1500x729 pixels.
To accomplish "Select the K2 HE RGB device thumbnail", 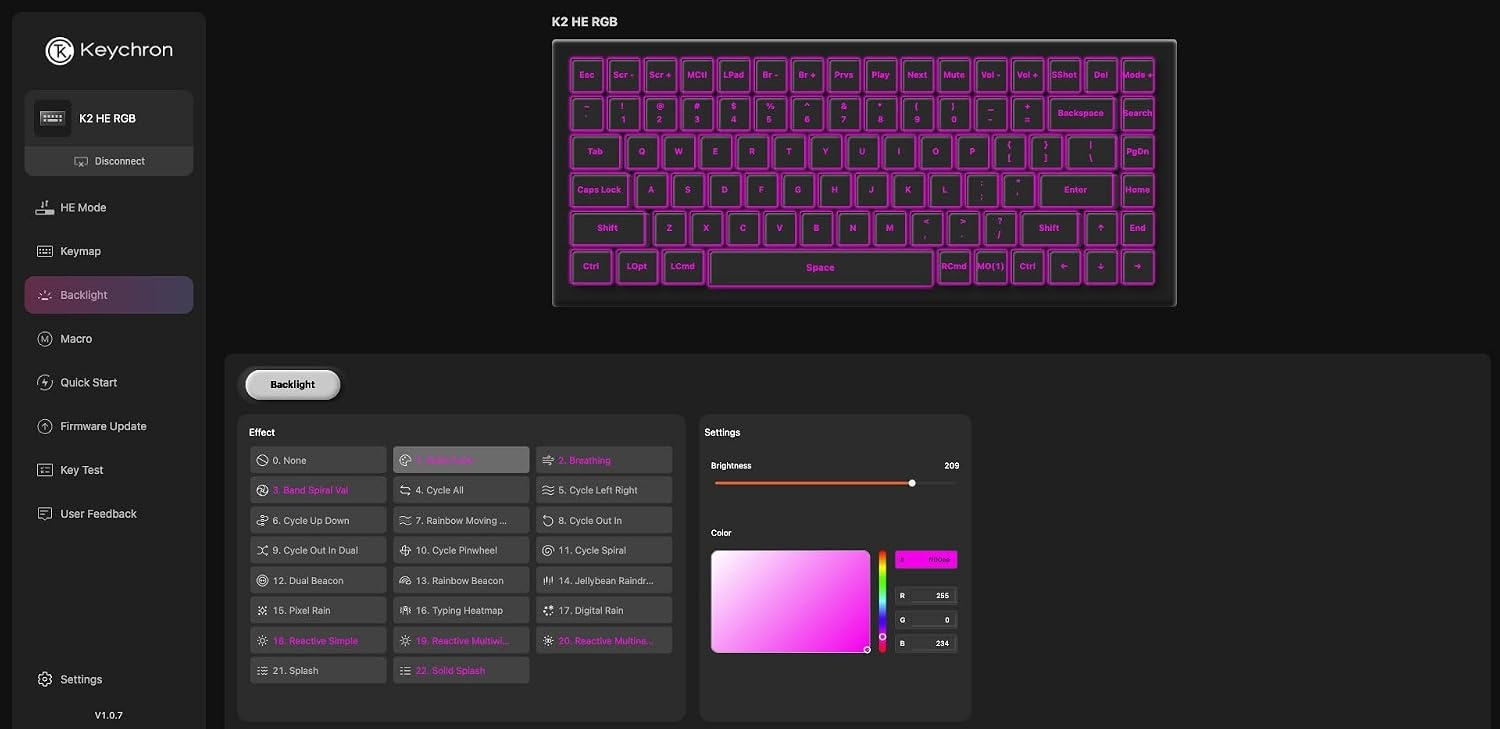I will pyautogui.click(x=52, y=118).
